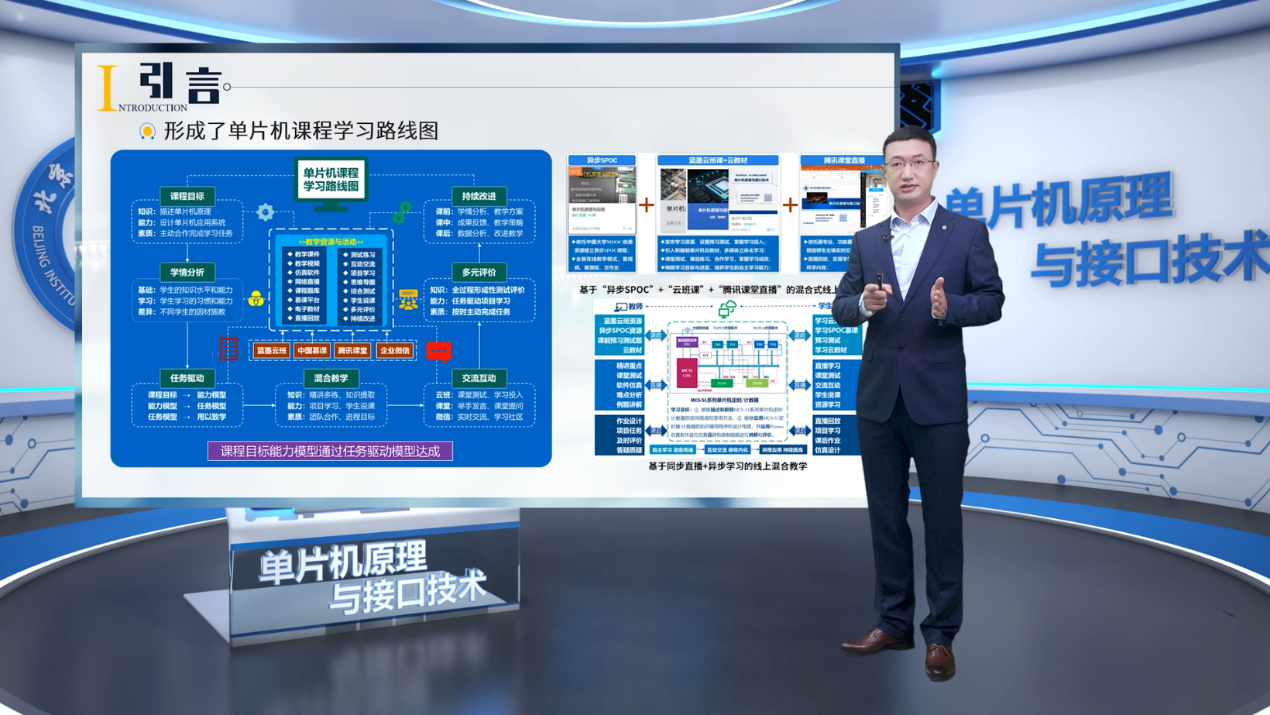
Task: Click the red chat bubble icon
Action: click(439, 350)
